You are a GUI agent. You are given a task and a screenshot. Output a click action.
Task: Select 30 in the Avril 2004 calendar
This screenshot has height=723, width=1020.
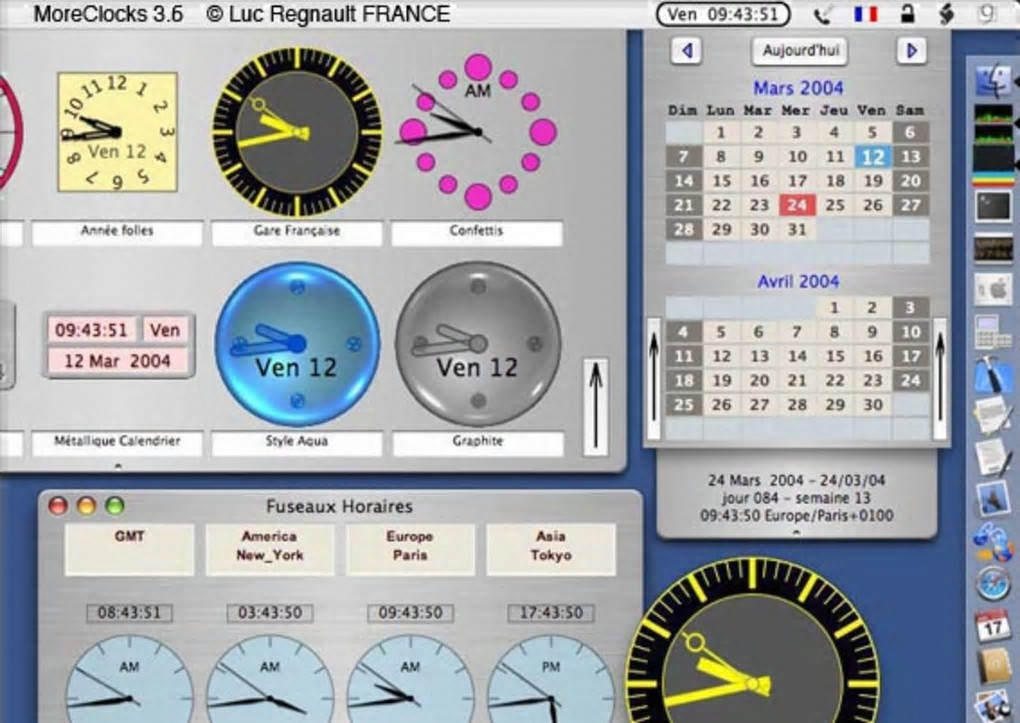point(872,405)
